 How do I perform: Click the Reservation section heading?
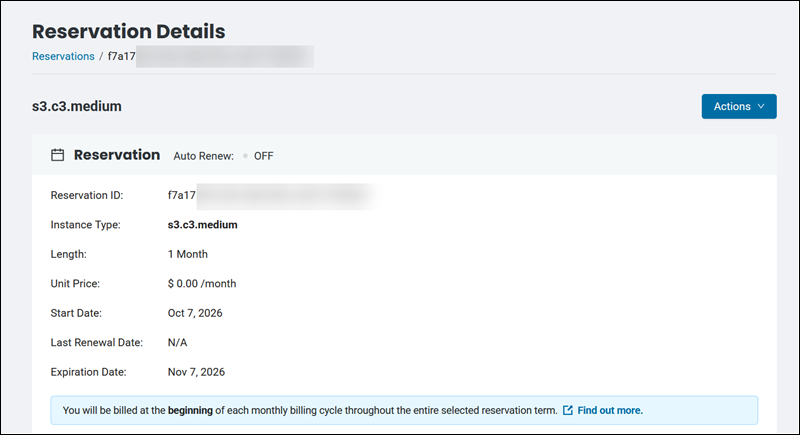click(x=117, y=155)
